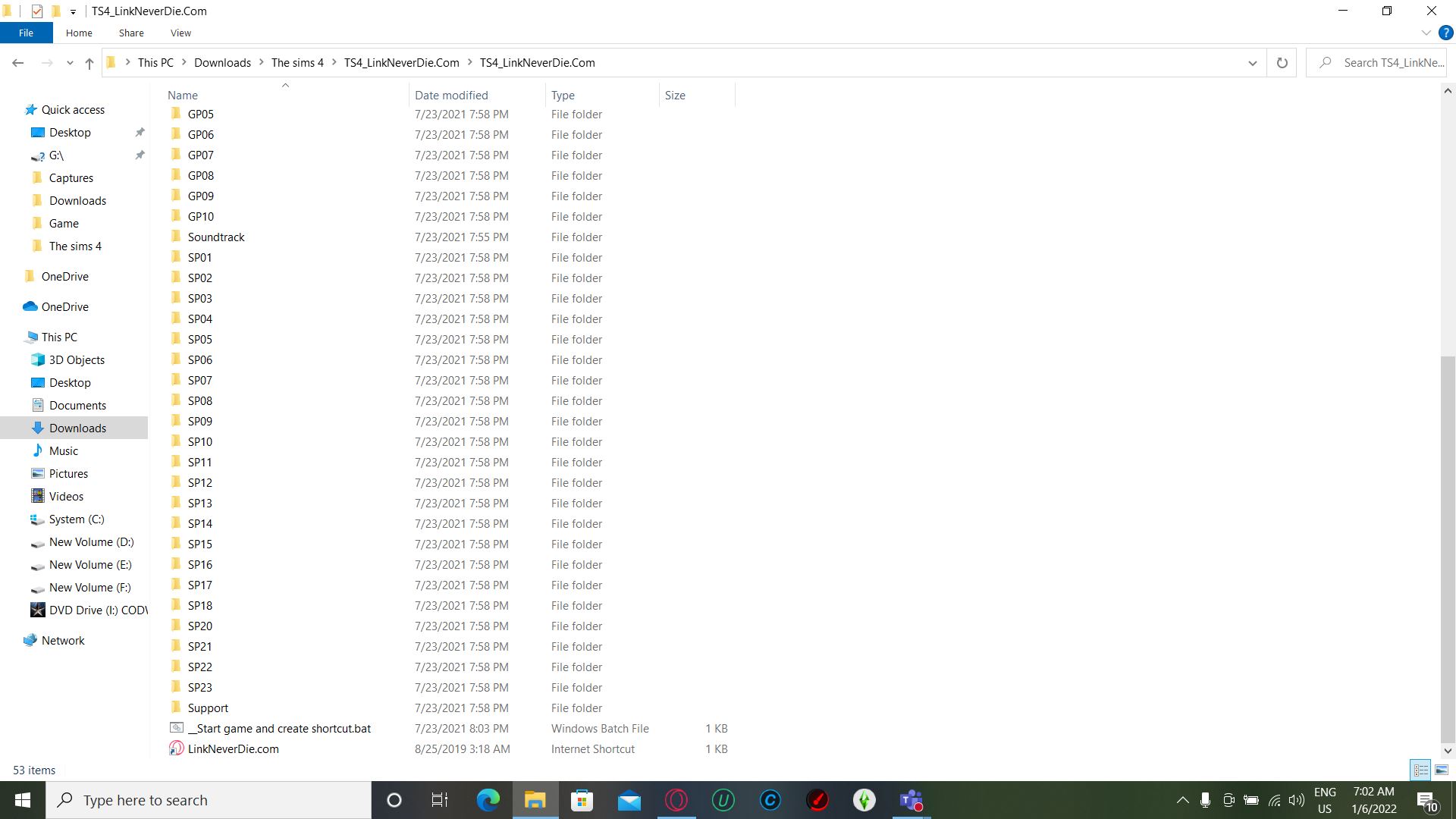Open the SP23 folder
The width and height of the screenshot is (1456, 819).
point(199,688)
